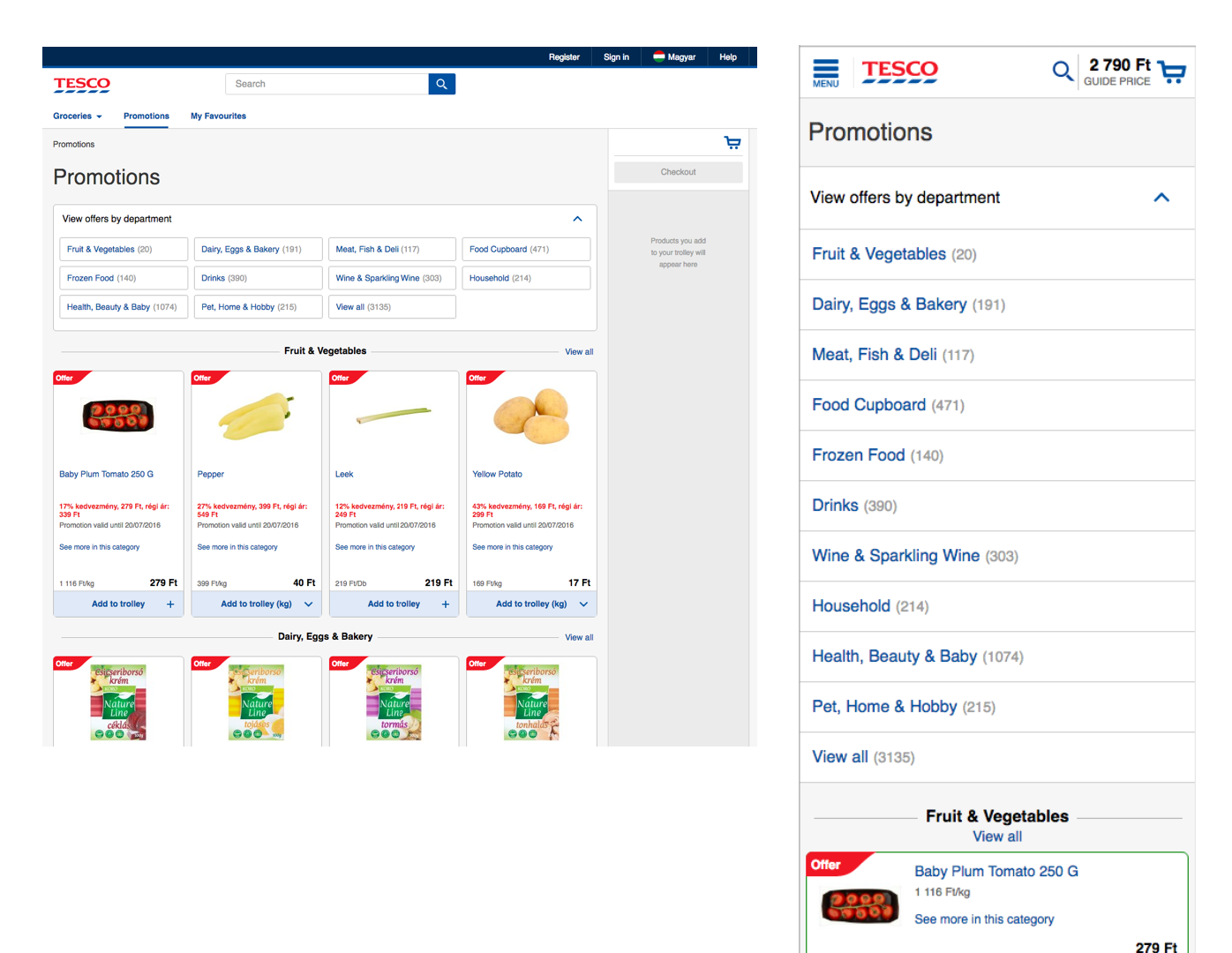Viewport: 1232px width, 953px height.
Task: Select the Promotions tab
Action: (x=146, y=116)
